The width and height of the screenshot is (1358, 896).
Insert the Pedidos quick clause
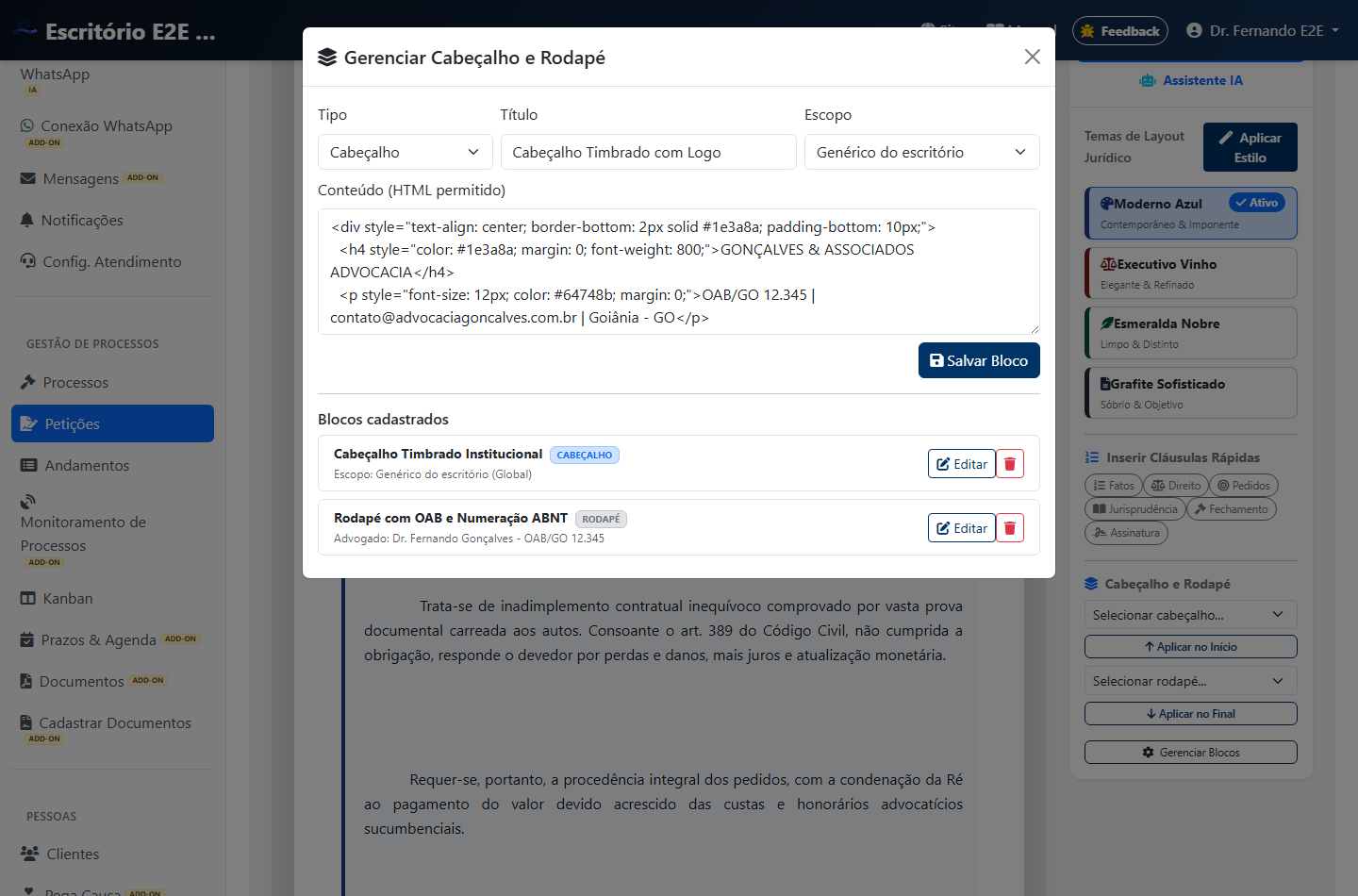tap(1243, 486)
